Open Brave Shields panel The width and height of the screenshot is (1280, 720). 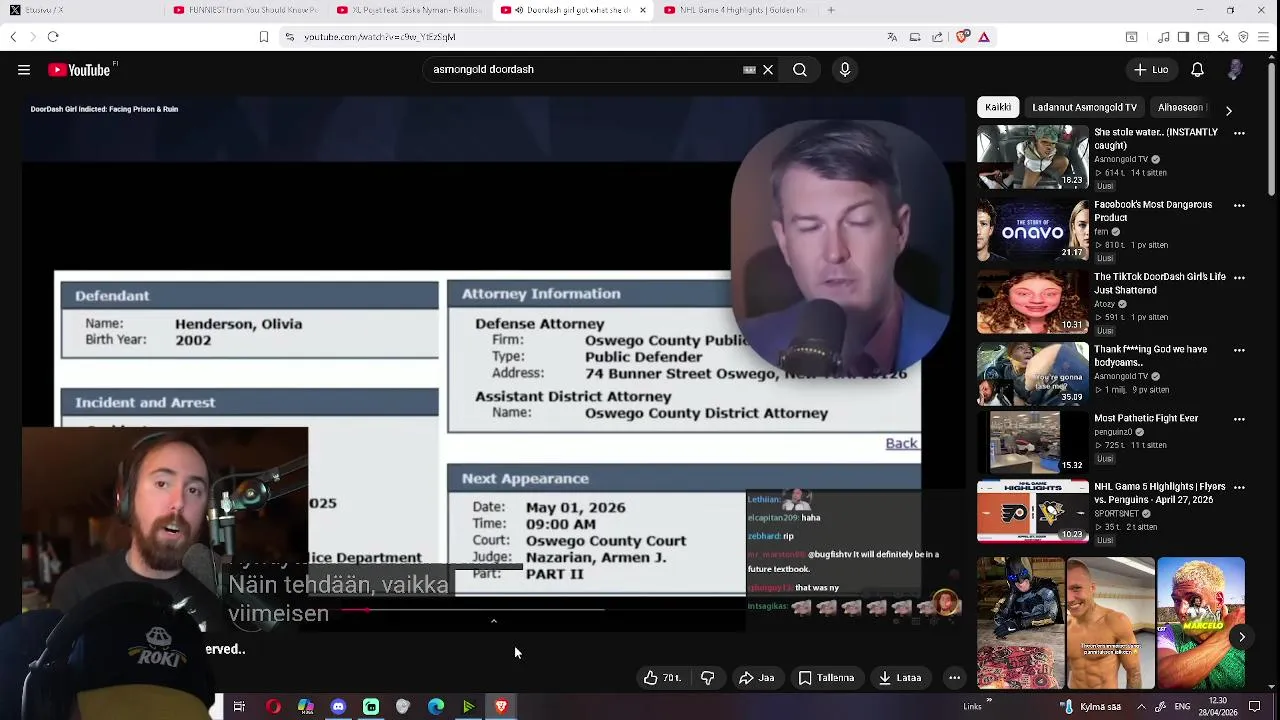coord(962,37)
